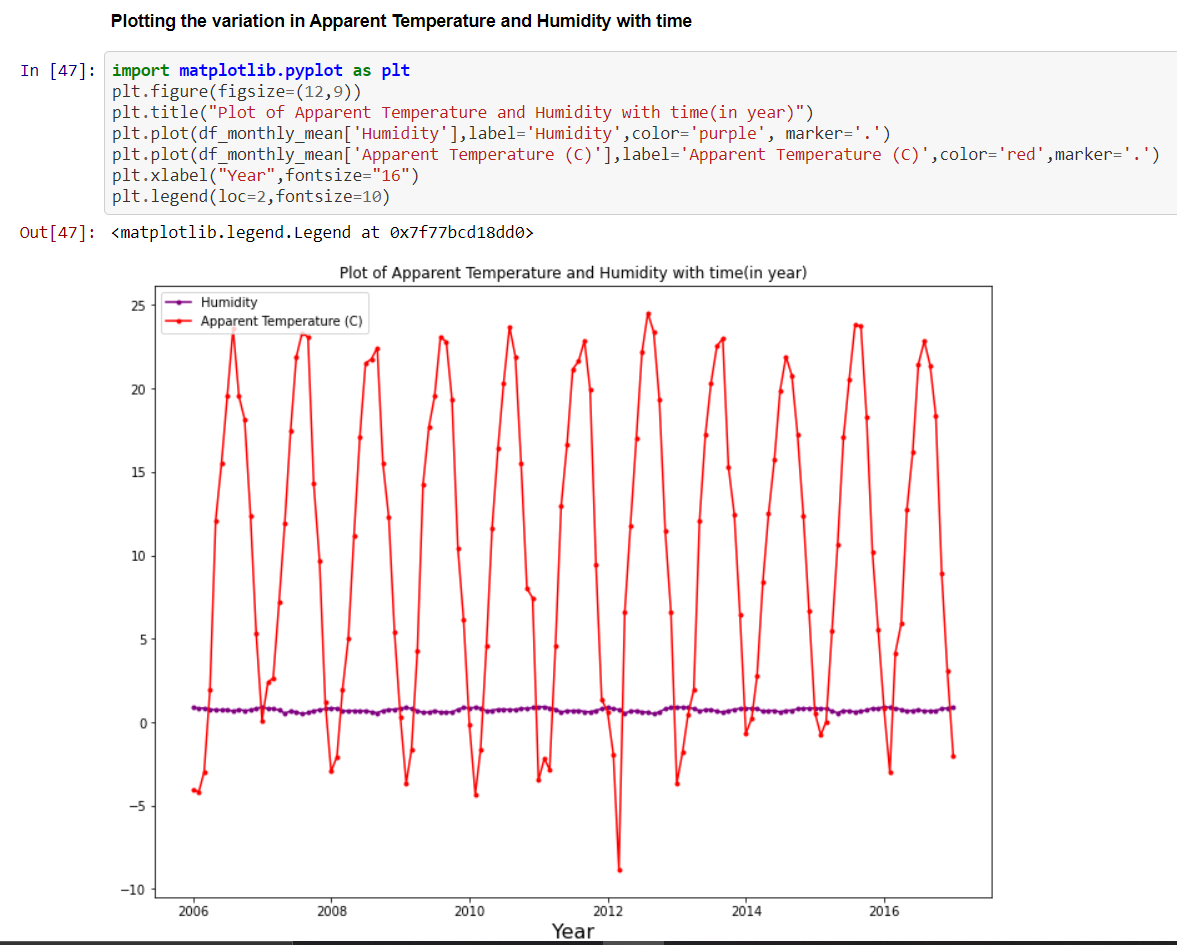Viewport: 1177px width, 945px height.
Task: Click the Year axis label
Action: point(571,931)
